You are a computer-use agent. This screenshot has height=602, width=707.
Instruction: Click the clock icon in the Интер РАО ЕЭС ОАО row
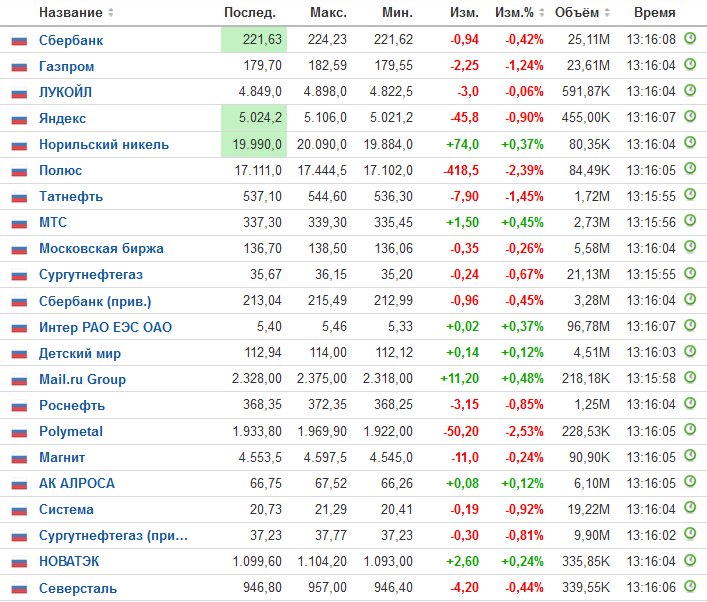click(690, 325)
